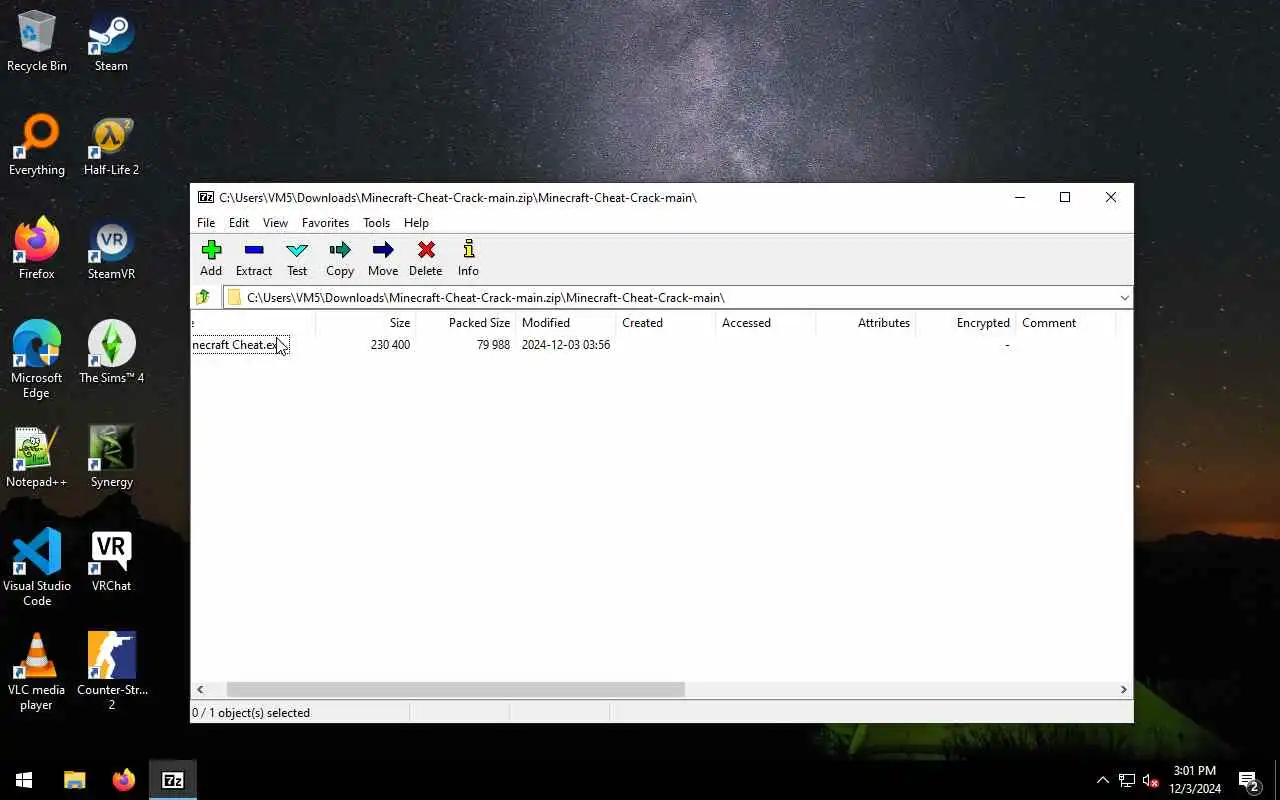
Task: Select The Sims 4 desktop icon
Action: pyautogui.click(x=111, y=354)
